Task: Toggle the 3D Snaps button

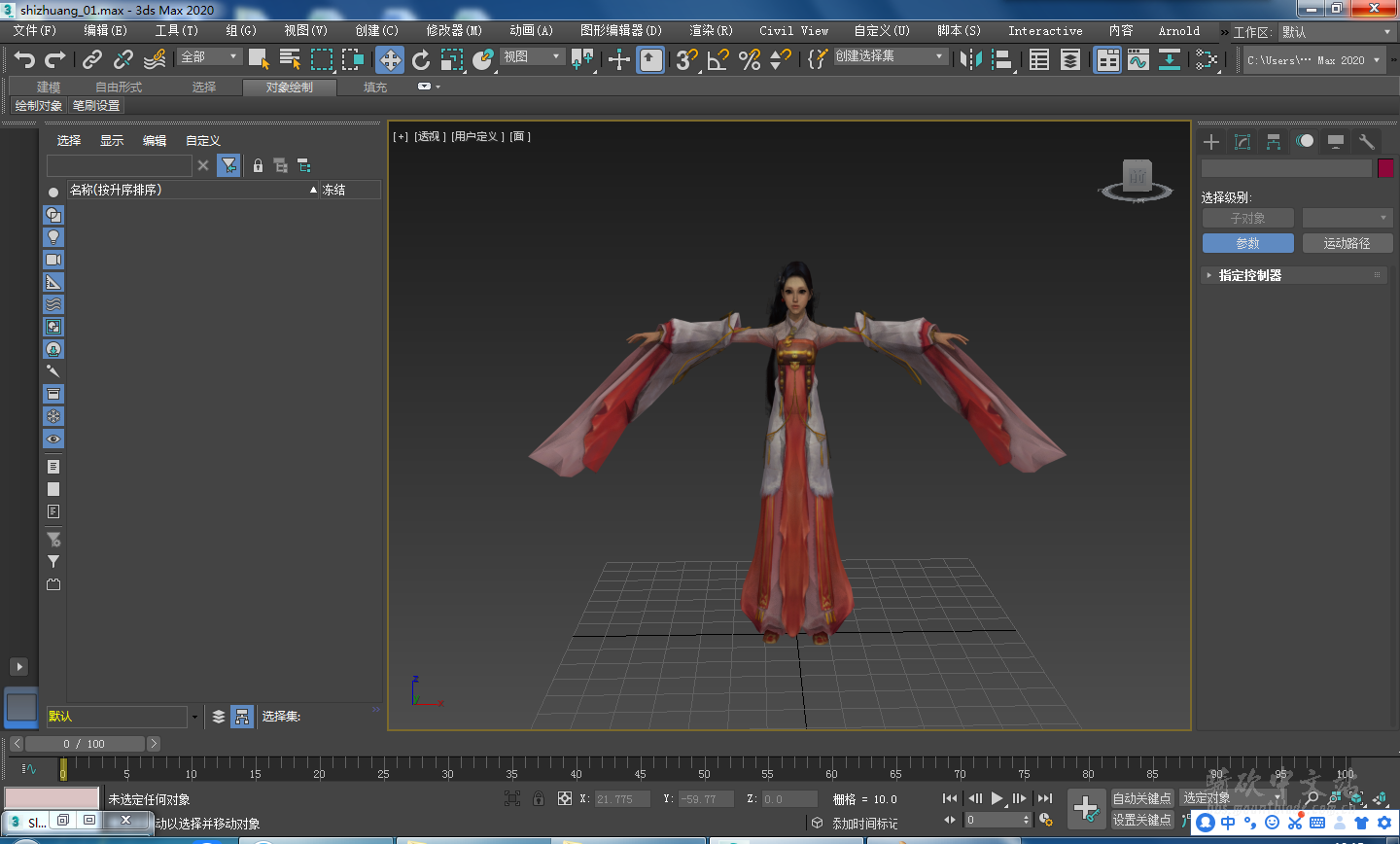Action: coord(687,59)
